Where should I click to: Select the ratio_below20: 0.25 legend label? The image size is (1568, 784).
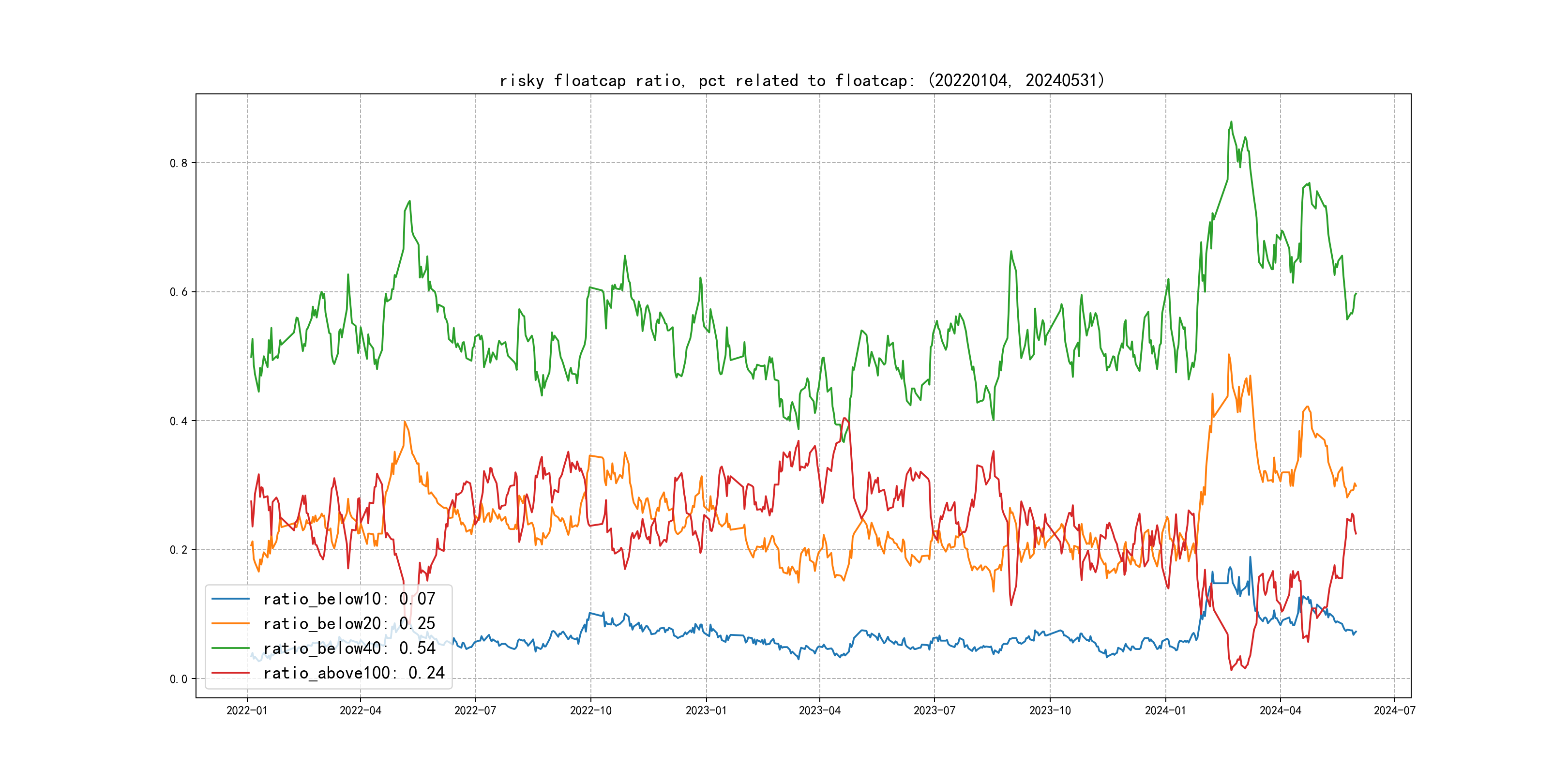(x=349, y=623)
